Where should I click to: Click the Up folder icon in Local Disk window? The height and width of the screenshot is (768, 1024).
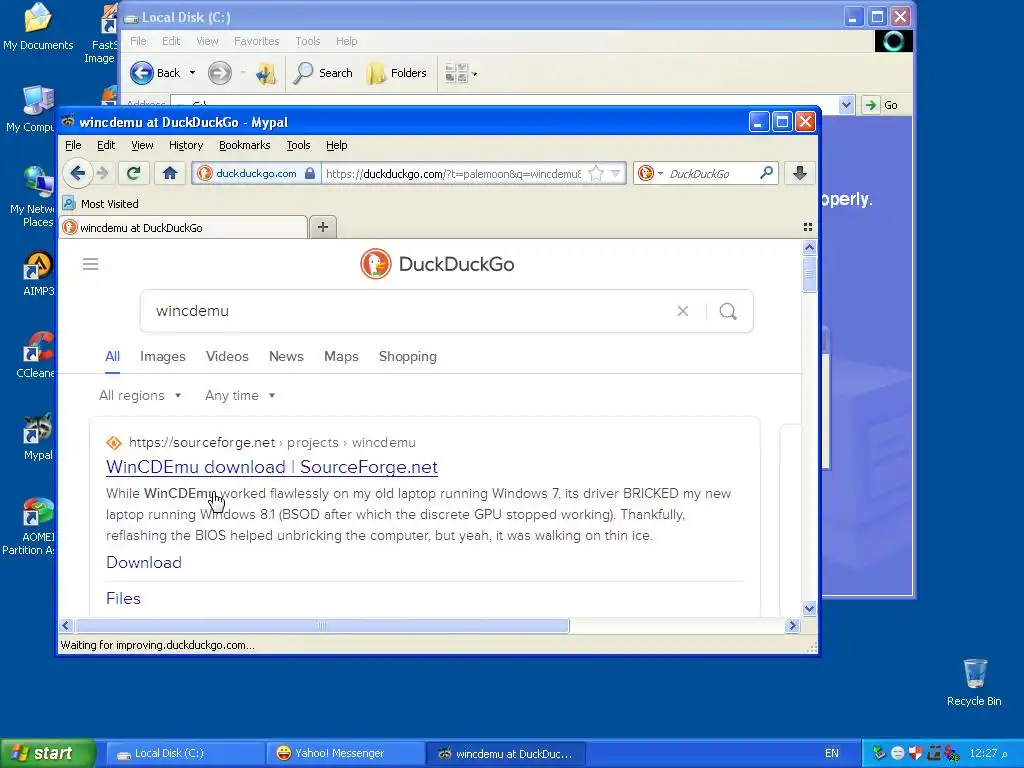click(266, 73)
